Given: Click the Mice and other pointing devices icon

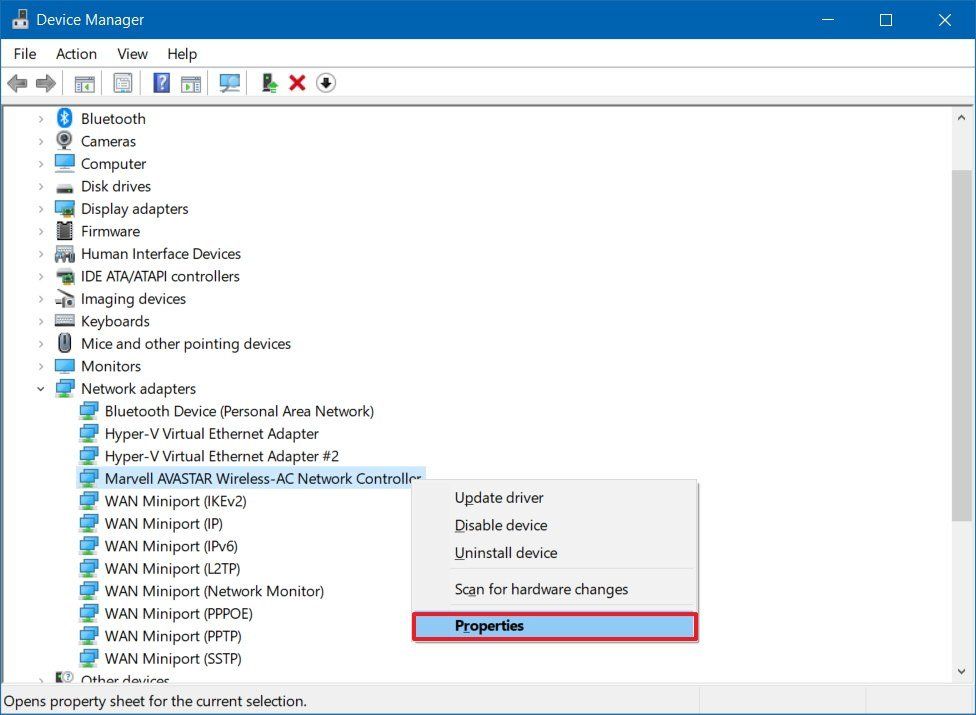Looking at the screenshot, I should tap(65, 343).
